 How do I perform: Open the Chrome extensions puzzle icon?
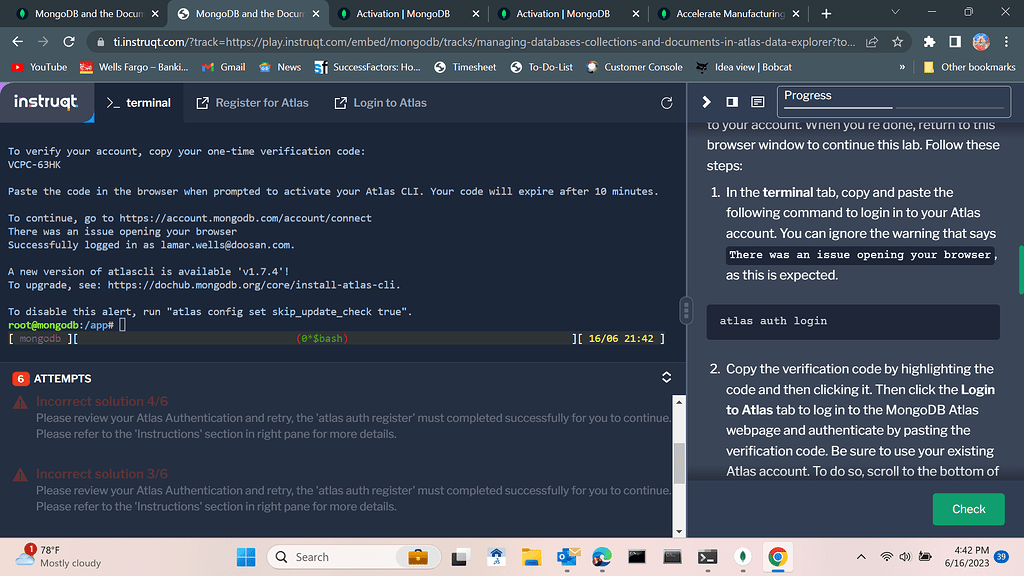(929, 42)
